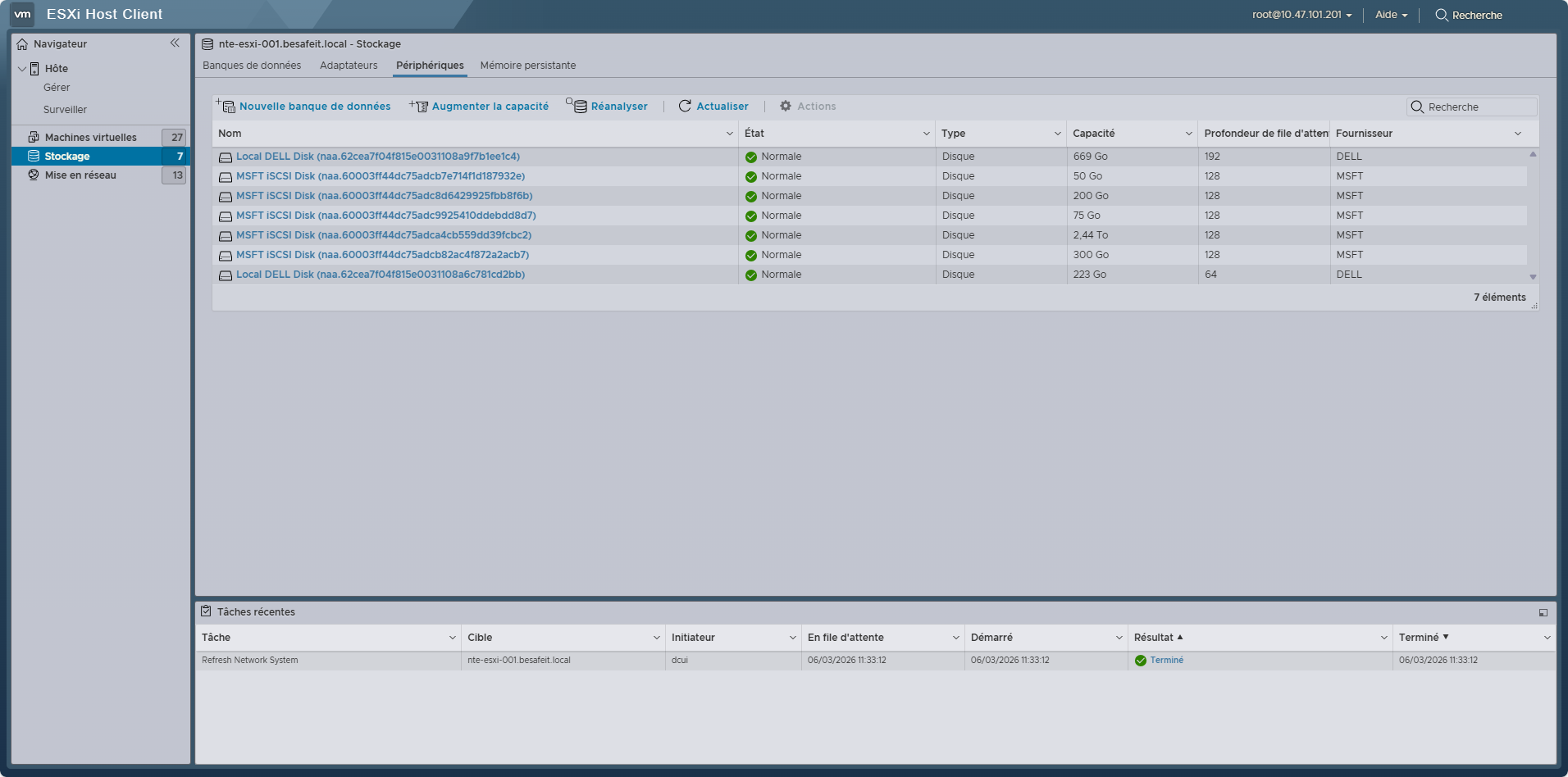
Task: Click the Réanalyser button
Action: click(607, 107)
